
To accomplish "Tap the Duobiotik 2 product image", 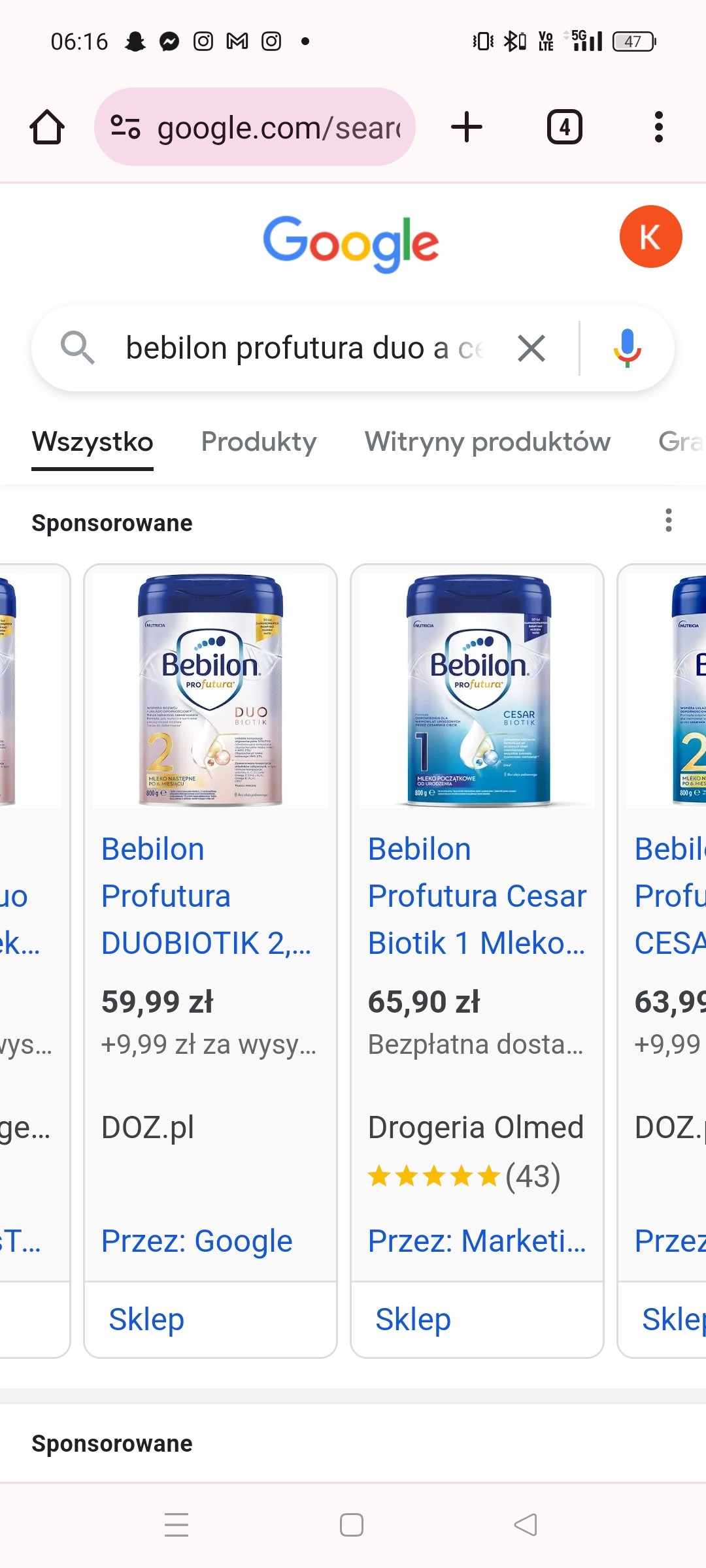I will pos(210,690).
